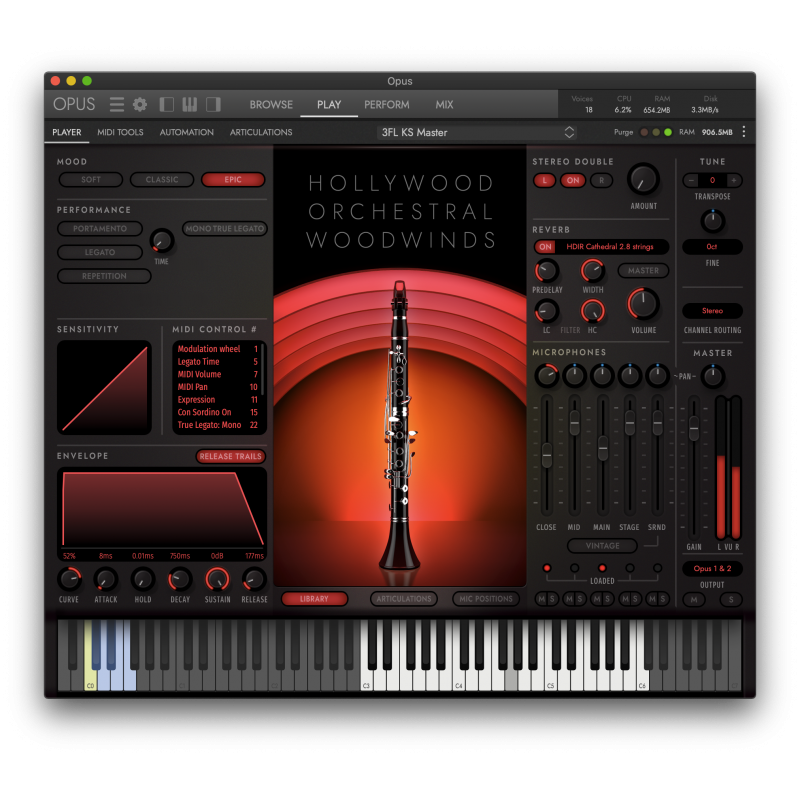Image resolution: width=800 pixels, height=800 pixels.
Task: Click the green Purge indicator dot
Action: (668, 132)
